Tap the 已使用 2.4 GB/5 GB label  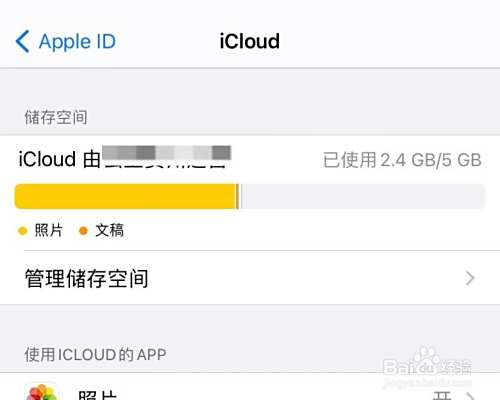click(402, 160)
